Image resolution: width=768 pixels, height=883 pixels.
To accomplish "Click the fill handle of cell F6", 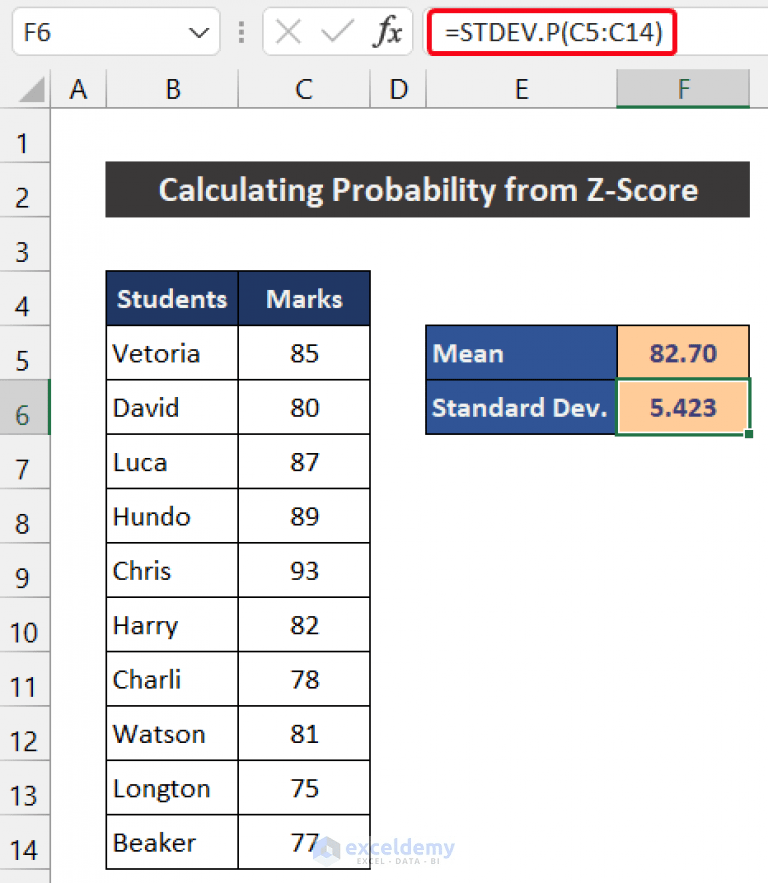I will coord(747,434).
